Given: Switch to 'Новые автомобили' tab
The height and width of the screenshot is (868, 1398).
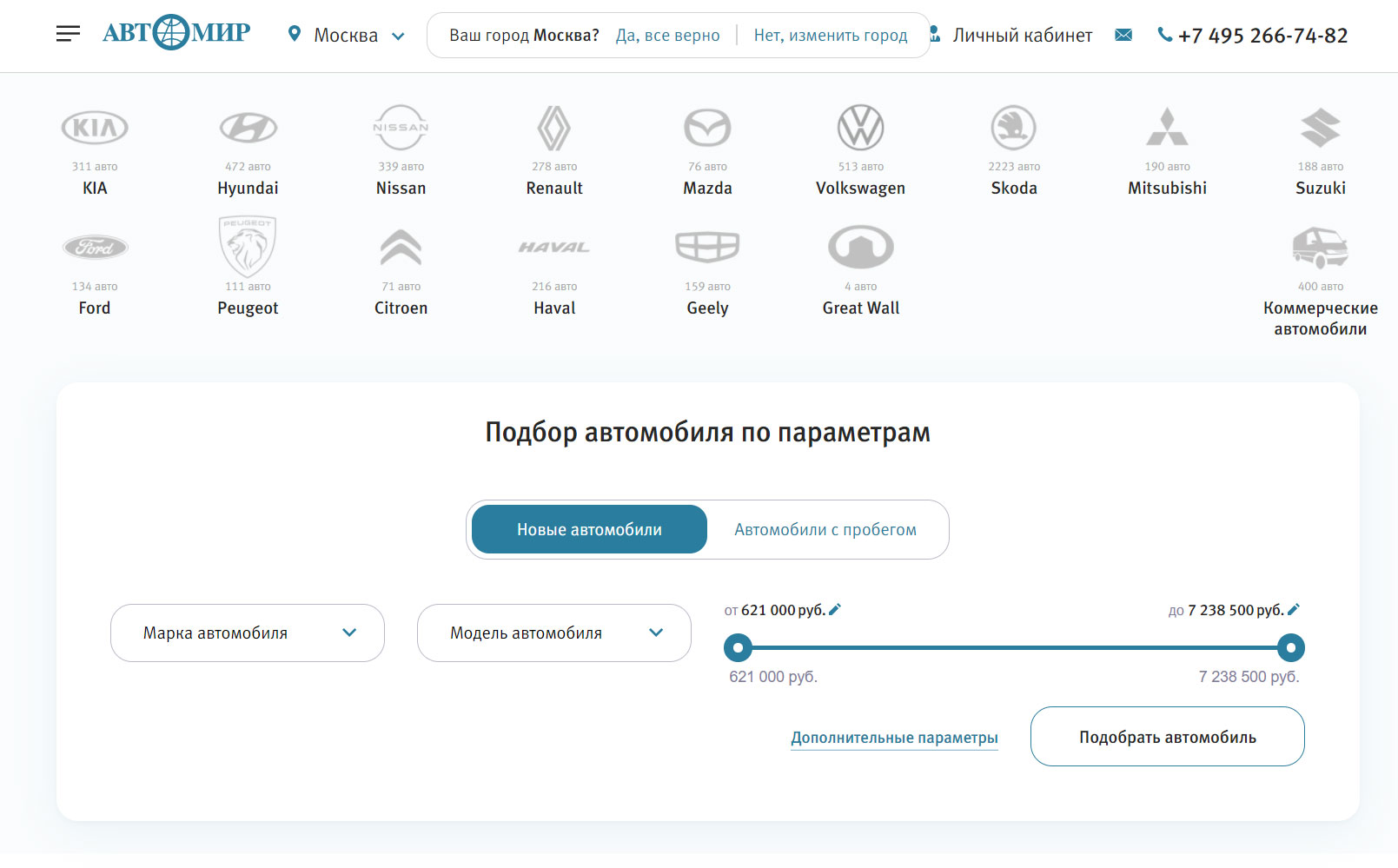Looking at the screenshot, I should click(x=589, y=529).
